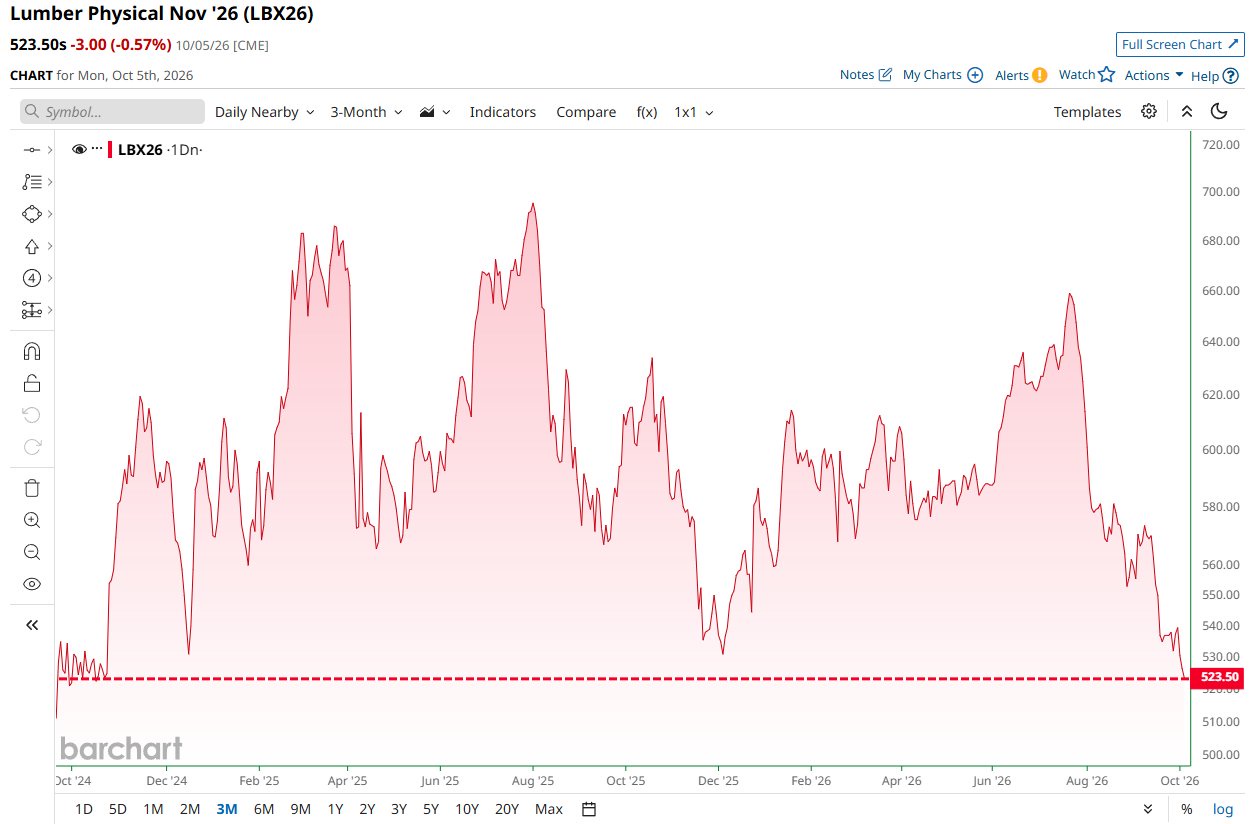
Task: Select the line drawing tool
Action: (31, 150)
